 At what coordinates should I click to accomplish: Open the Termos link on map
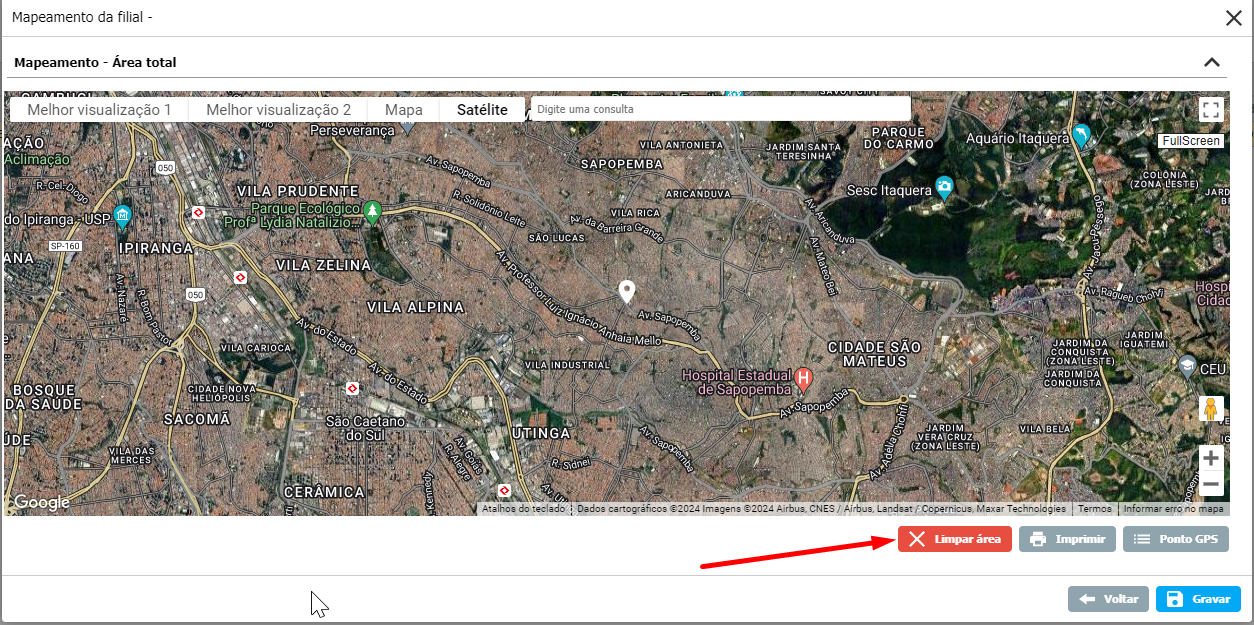(1094, 509)
